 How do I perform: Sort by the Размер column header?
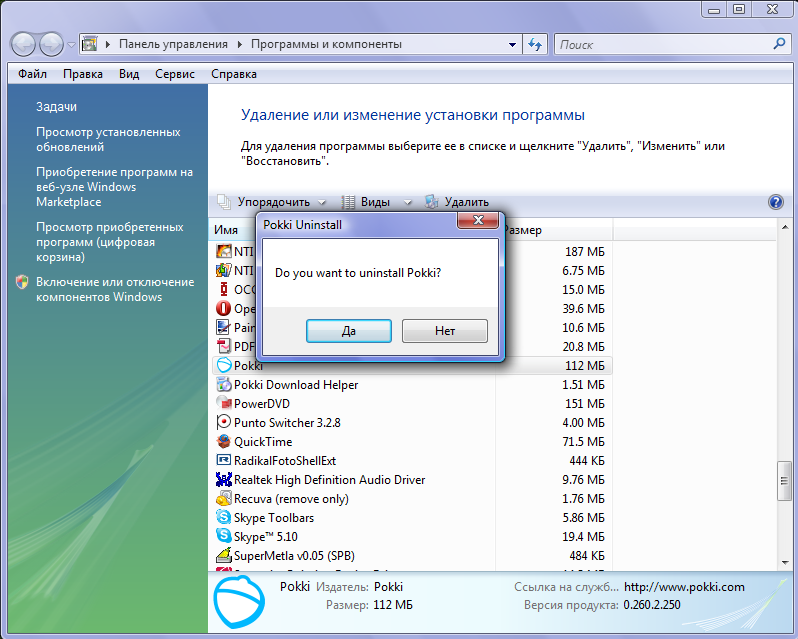(x=523, y=230)
